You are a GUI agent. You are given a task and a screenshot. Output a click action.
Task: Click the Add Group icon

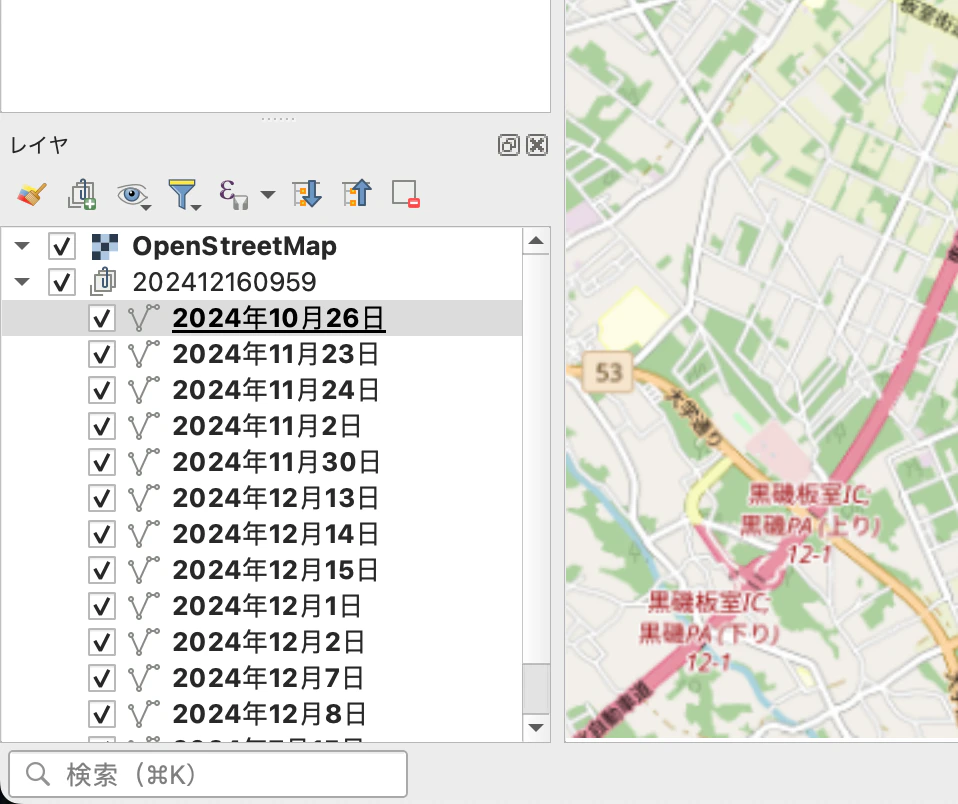pyautogui.click(x=82, y=194)
